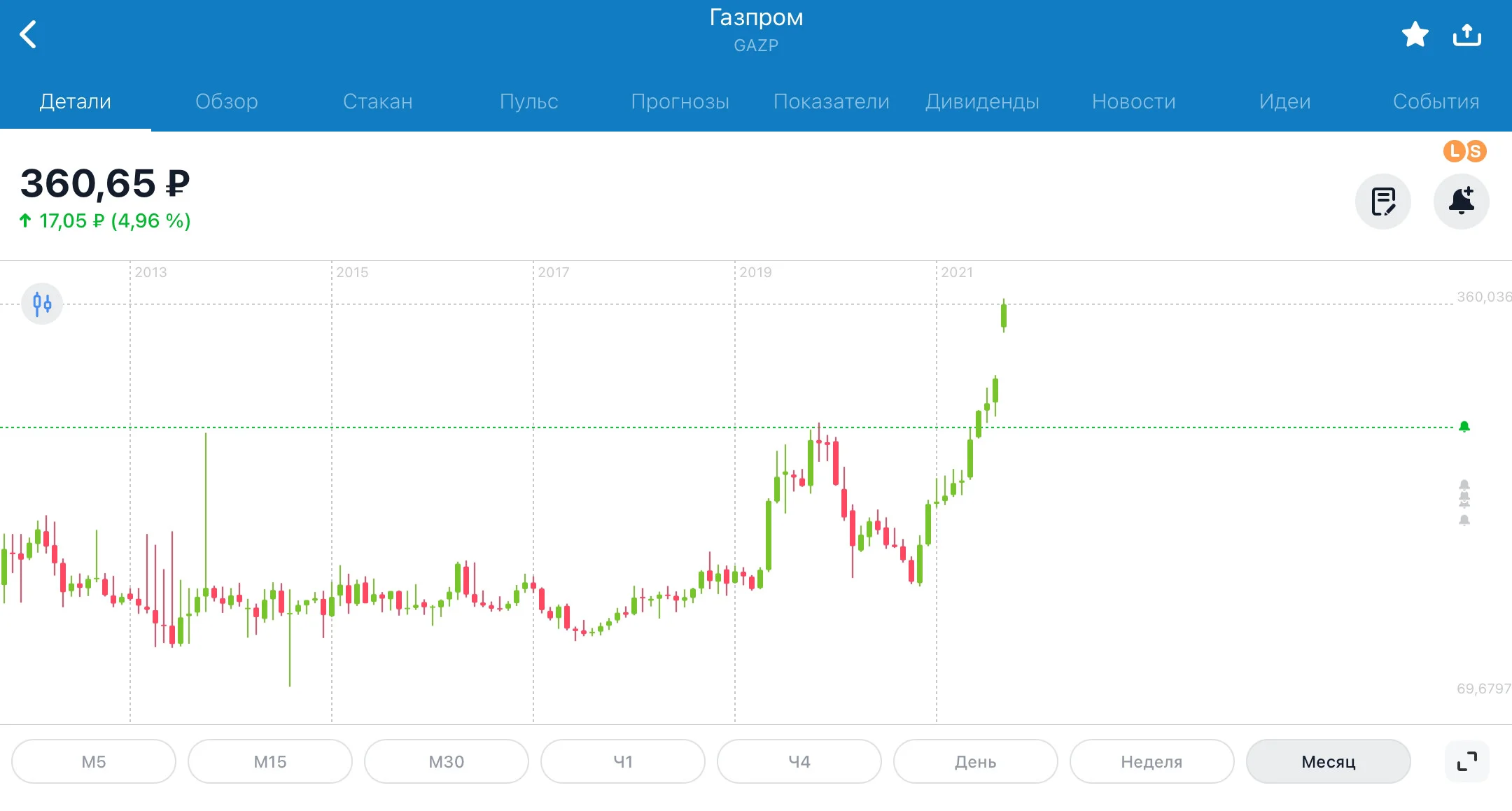Switch to the Детали tab

coord(76,101)
